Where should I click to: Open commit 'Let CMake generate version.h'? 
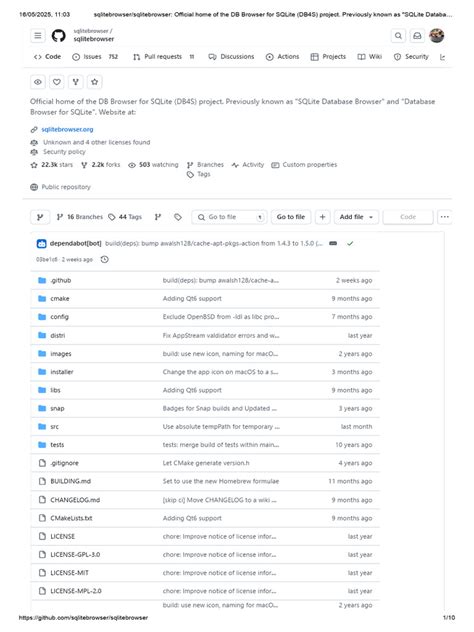tap(206, 464)
